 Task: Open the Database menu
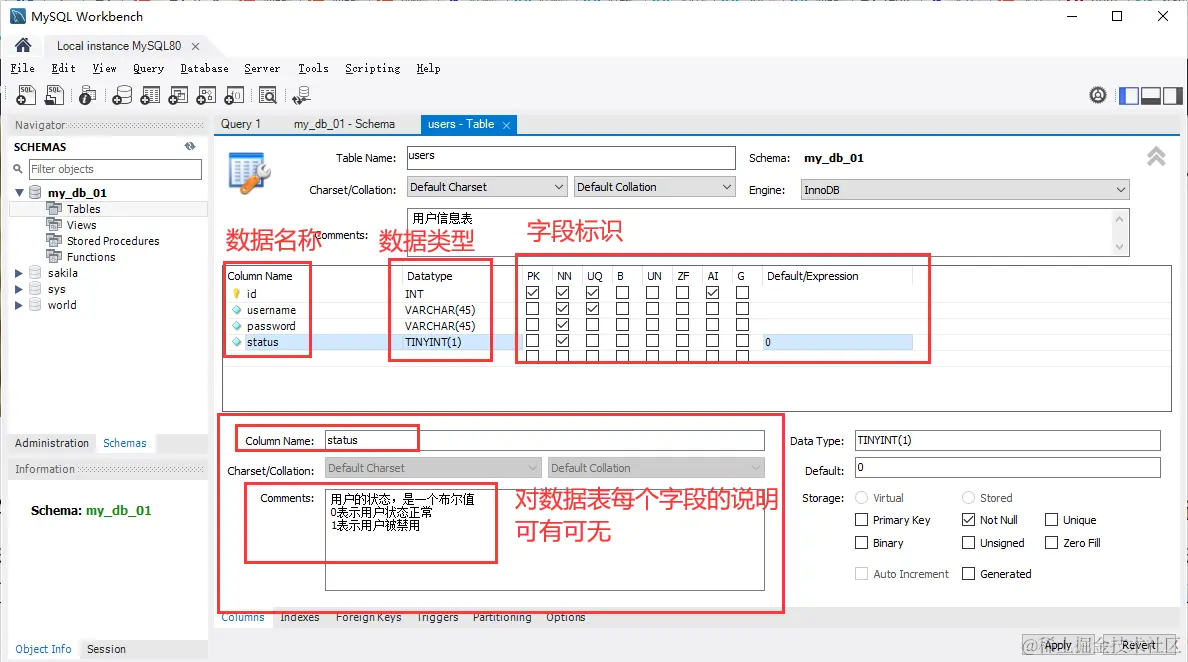coord(204,68)
